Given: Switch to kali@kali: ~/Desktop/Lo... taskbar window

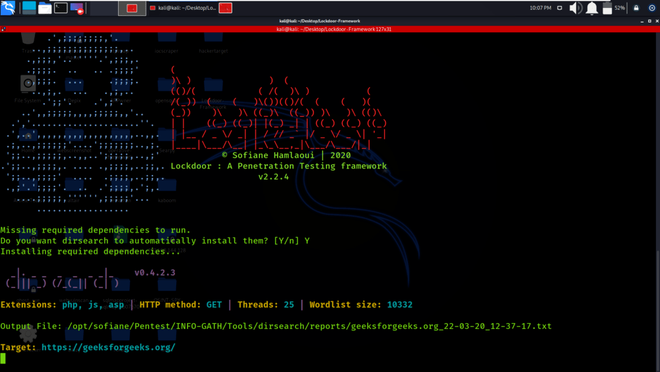Looking at the screenshot, I should 183,8.
